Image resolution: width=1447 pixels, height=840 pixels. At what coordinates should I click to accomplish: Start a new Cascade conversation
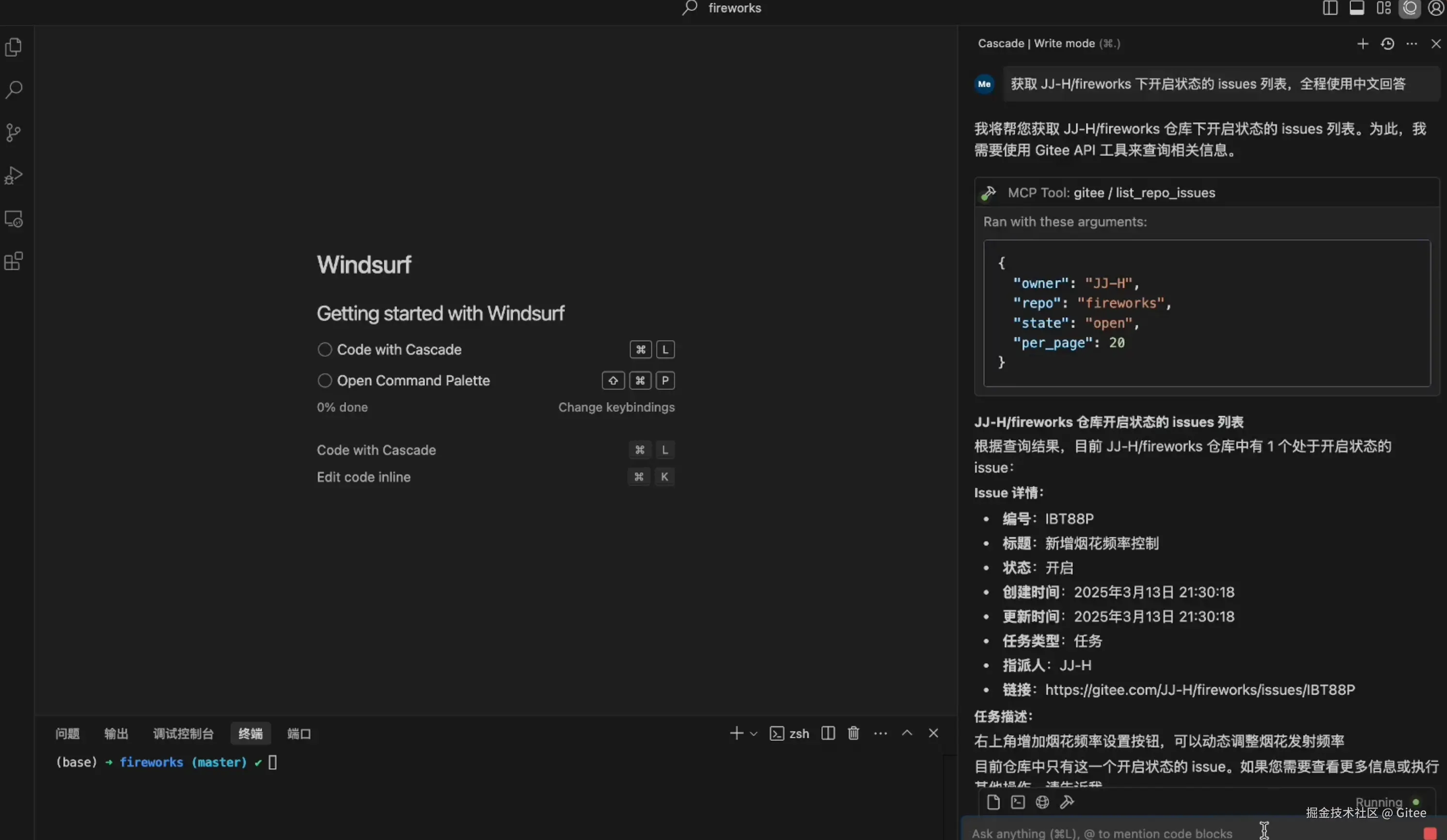1362,44
